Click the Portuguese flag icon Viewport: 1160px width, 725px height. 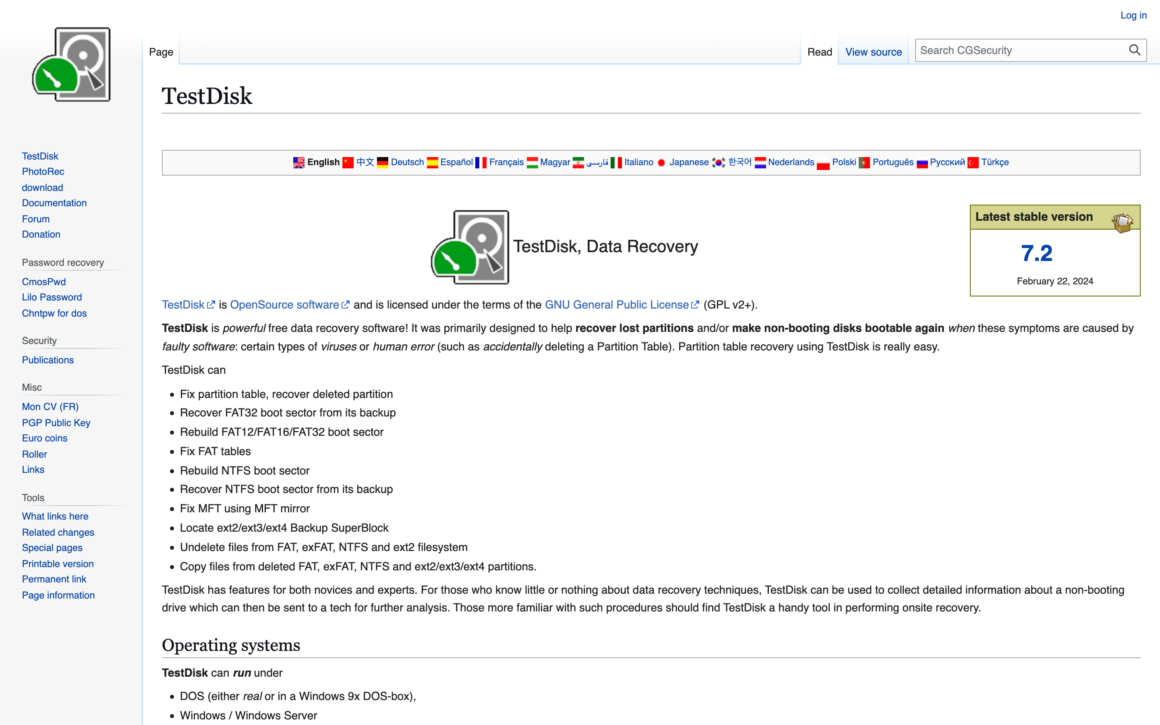(x=864, y=163)
